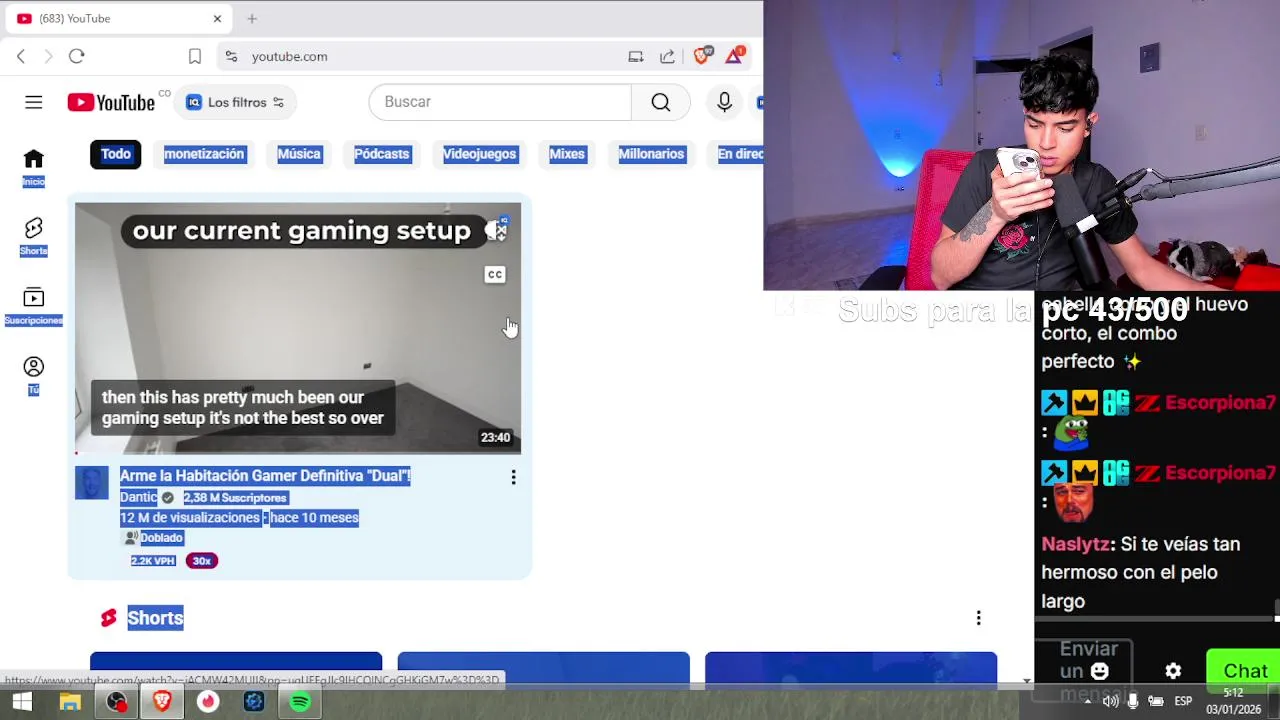Bookmark the page with the bookmark icon
Viewport: 1280px width, 720px height.
195,56
